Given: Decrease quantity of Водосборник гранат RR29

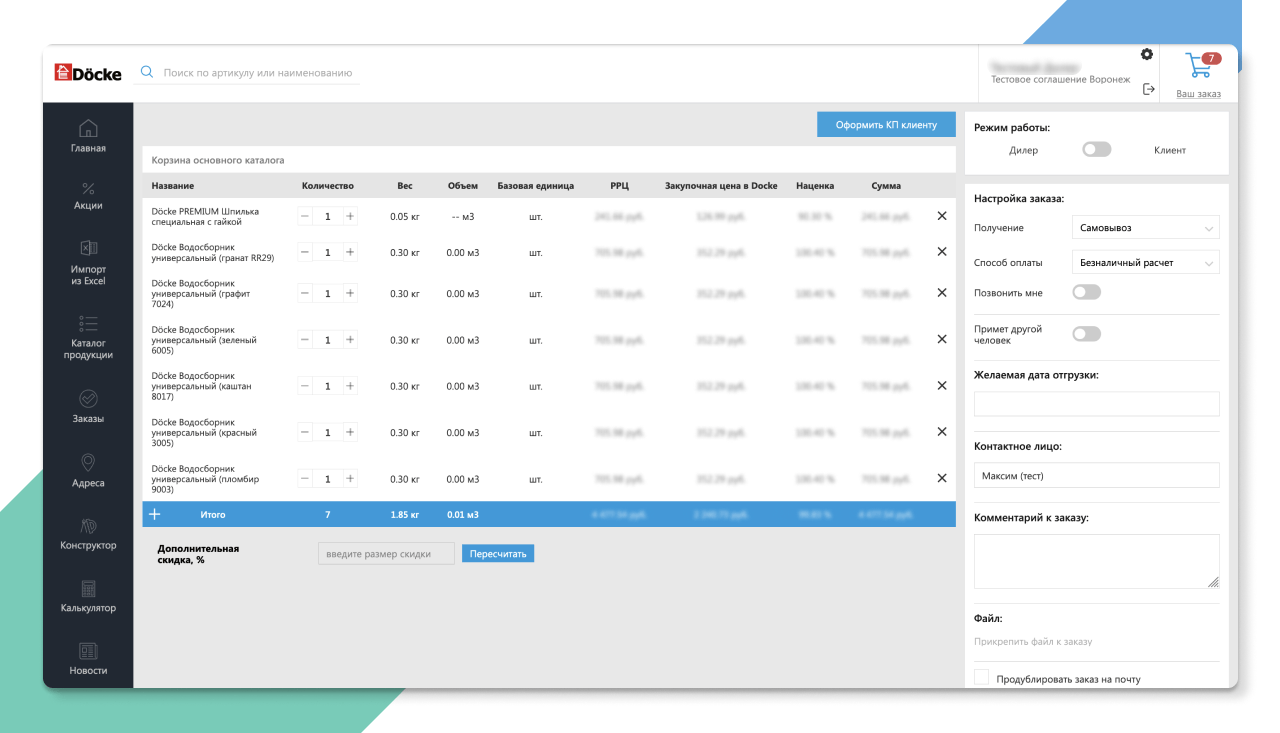Looking at the screenshot, I should [306, 252].
